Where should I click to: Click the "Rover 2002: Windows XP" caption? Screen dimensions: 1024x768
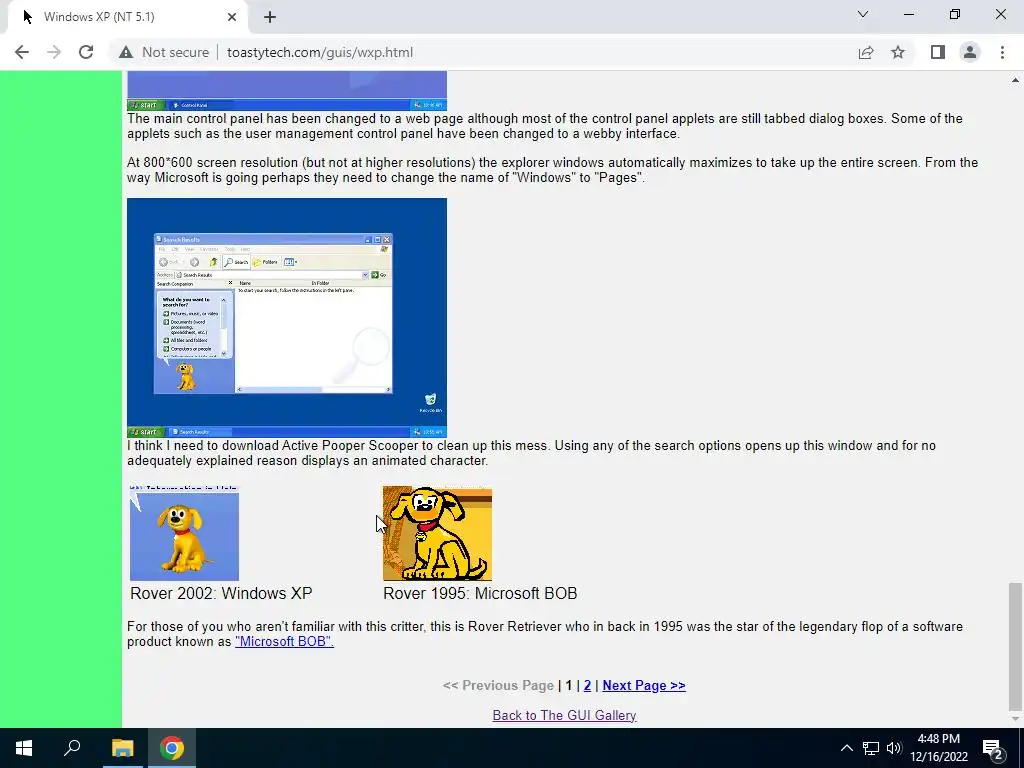(x=221, y=593)
